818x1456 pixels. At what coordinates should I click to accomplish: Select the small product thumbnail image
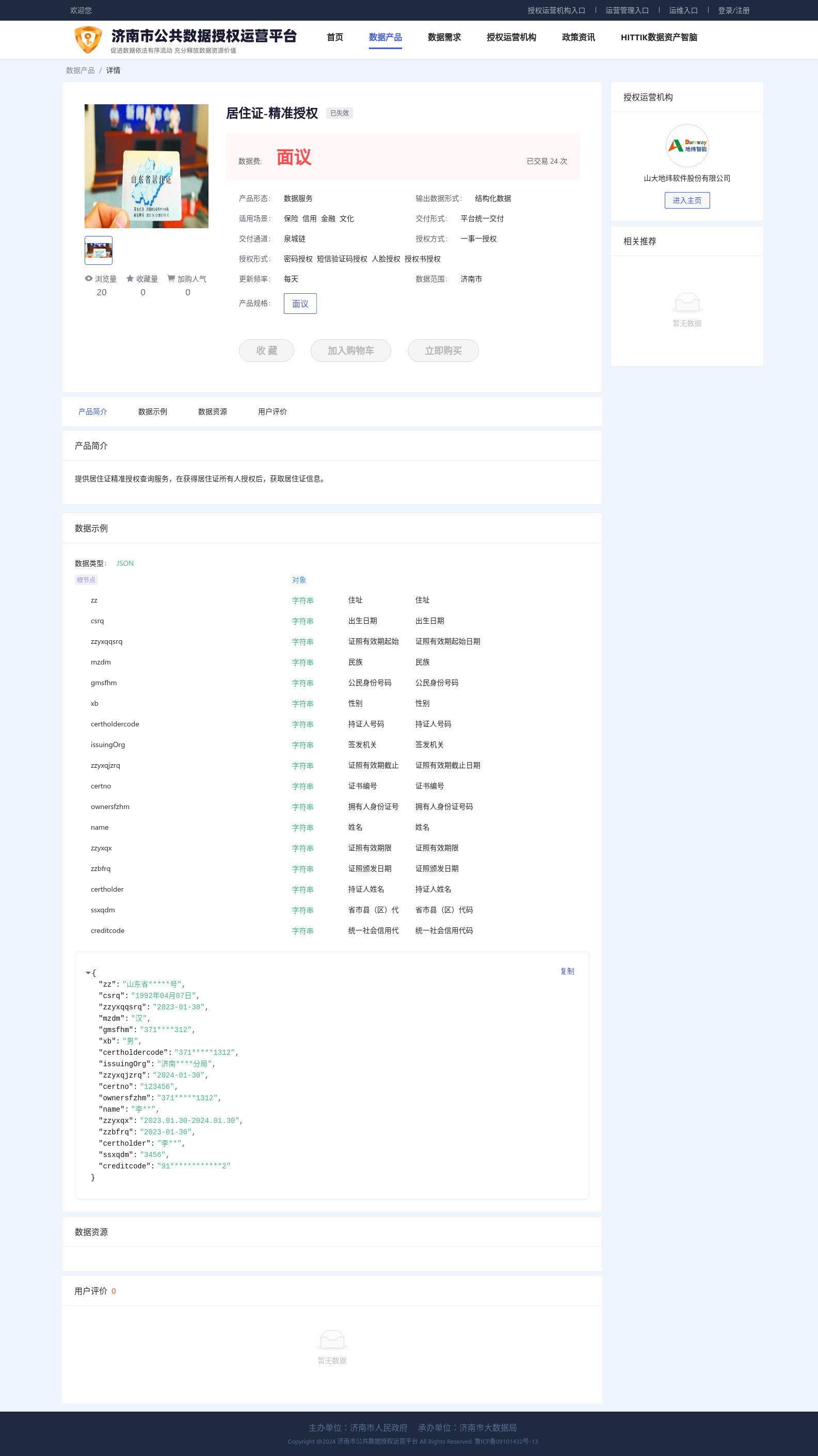pyautogui.click(x=98, y=250)
